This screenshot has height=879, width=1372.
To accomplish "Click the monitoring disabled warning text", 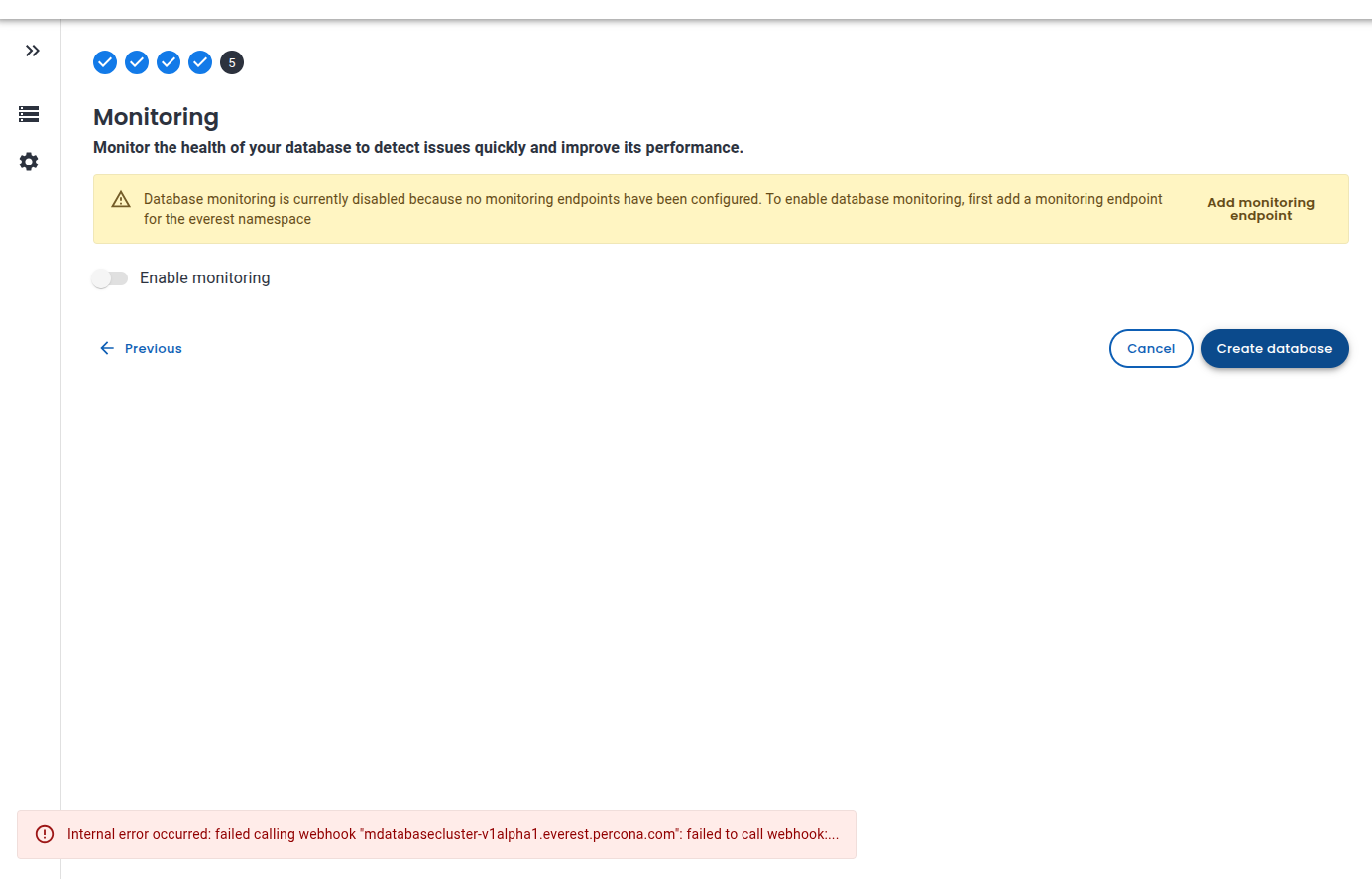I will [652, 209].
